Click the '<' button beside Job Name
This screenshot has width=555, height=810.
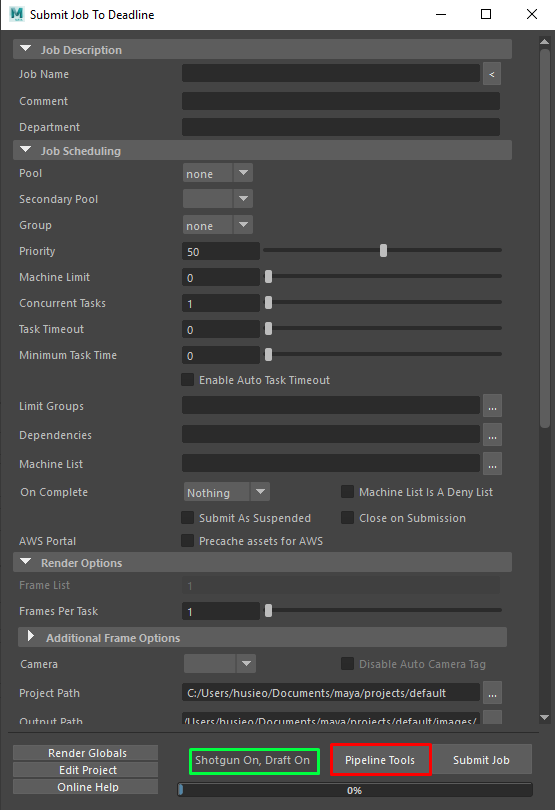(491, 74)
